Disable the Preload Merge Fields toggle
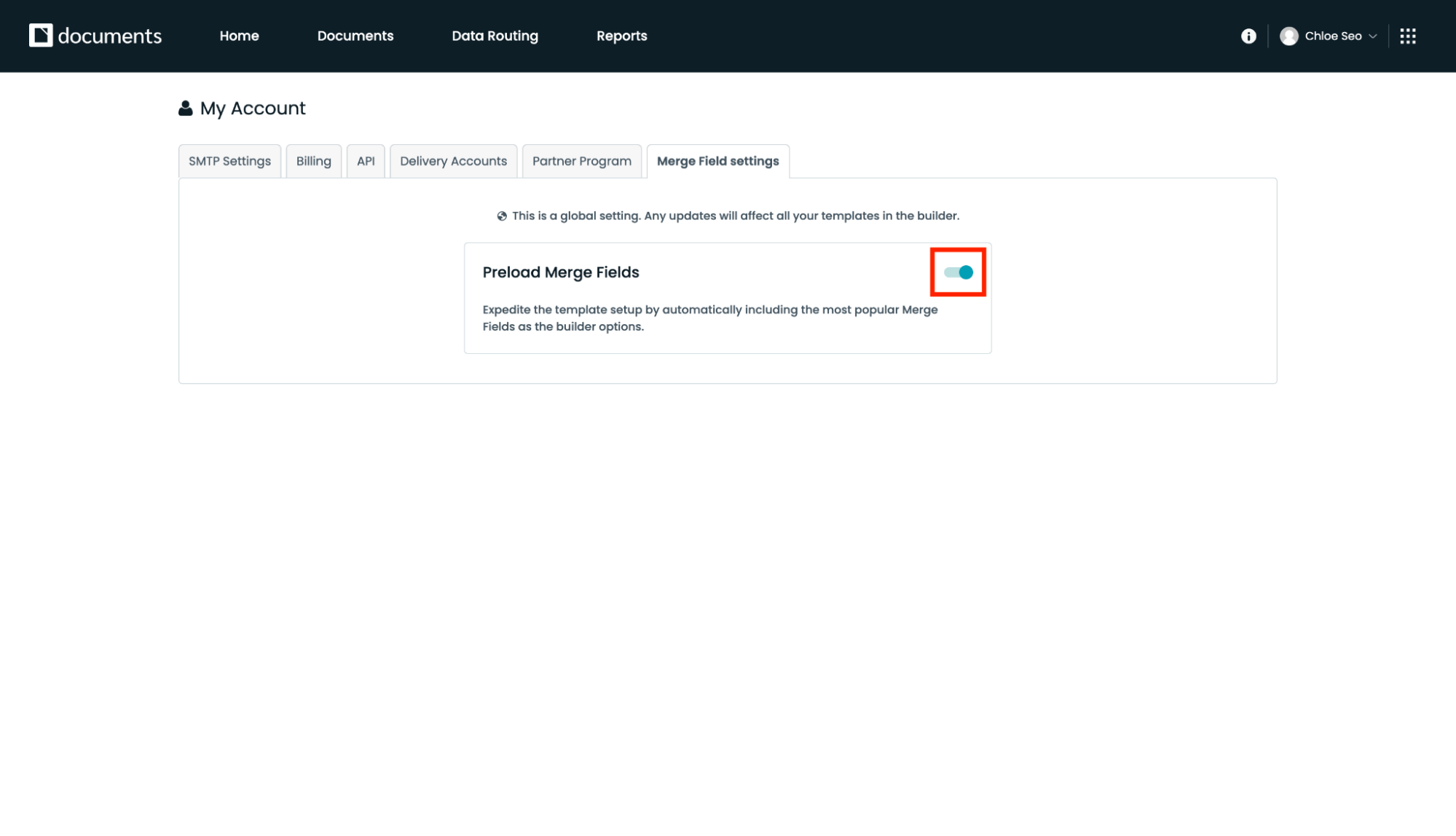 (x=958, y=272)
